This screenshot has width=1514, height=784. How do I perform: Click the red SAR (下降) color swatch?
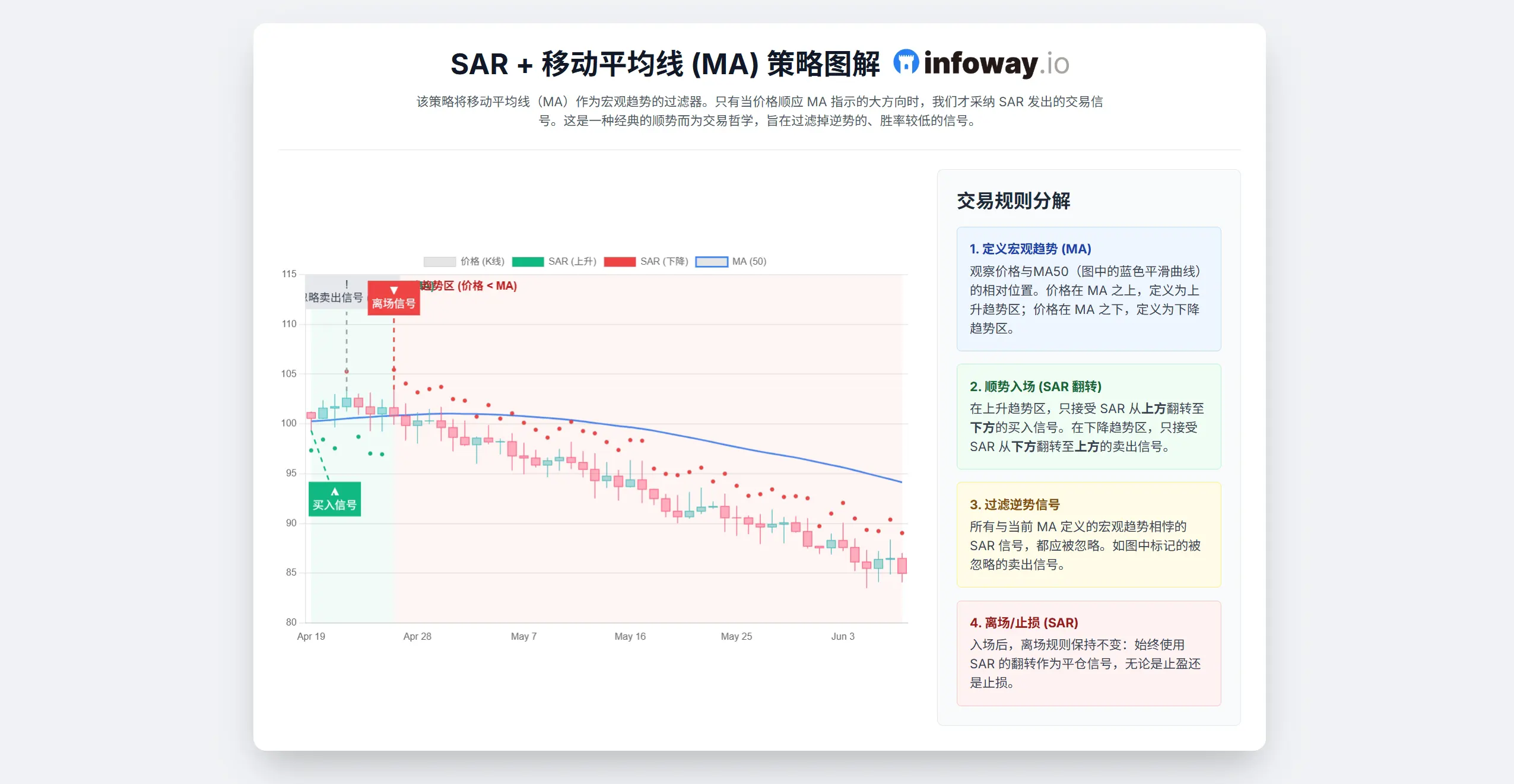(620, 262)
